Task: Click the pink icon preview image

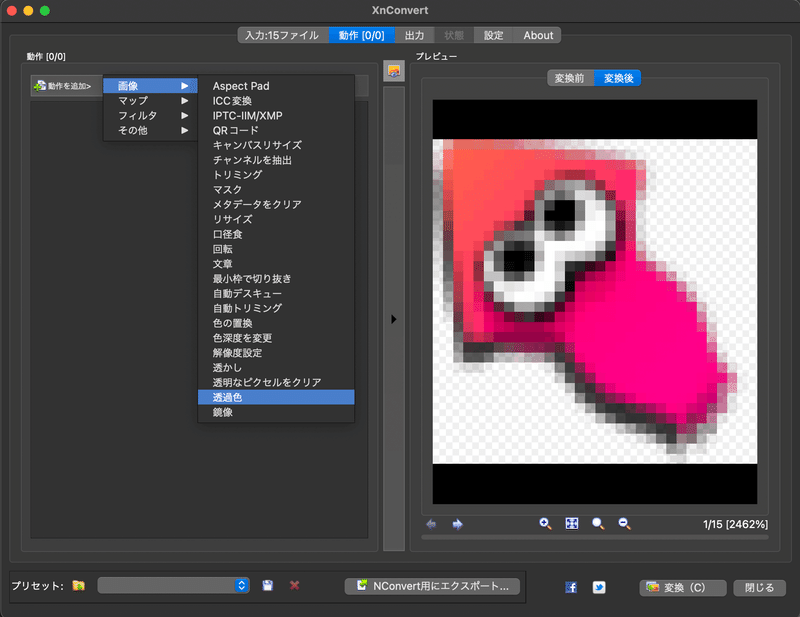Action: point(595,302)
